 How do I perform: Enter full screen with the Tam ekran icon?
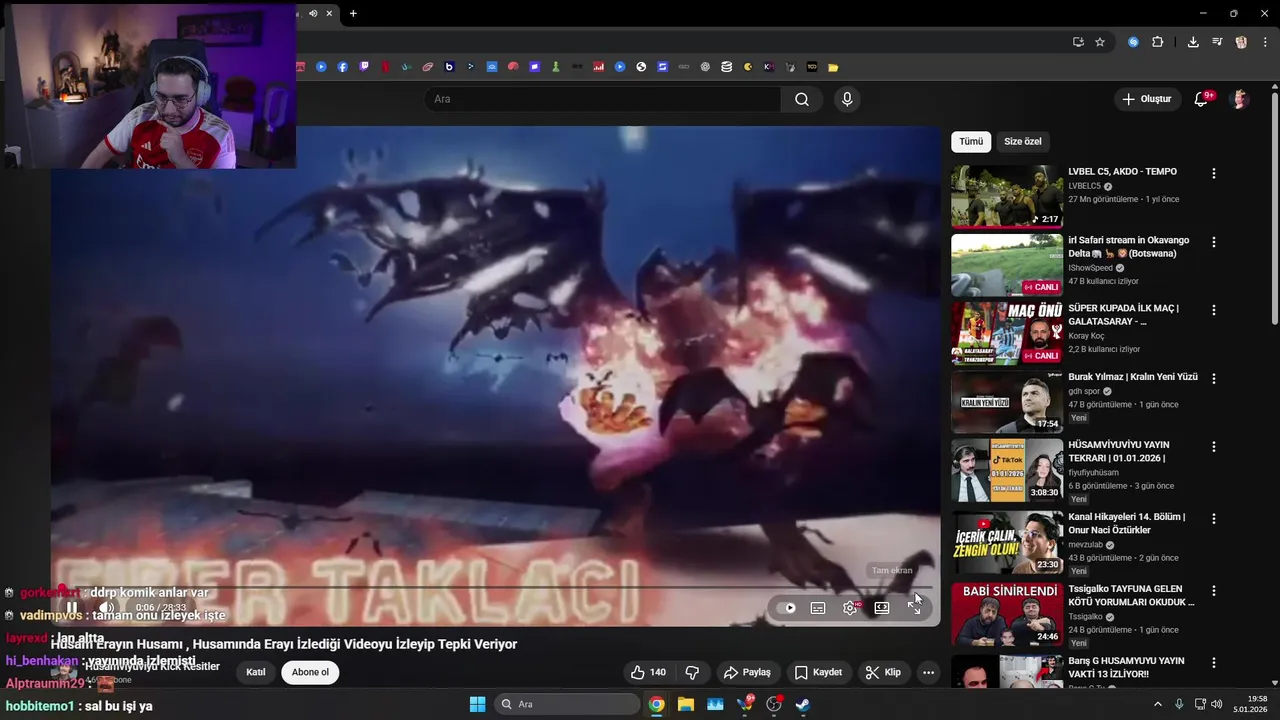(x=914, y=608)
